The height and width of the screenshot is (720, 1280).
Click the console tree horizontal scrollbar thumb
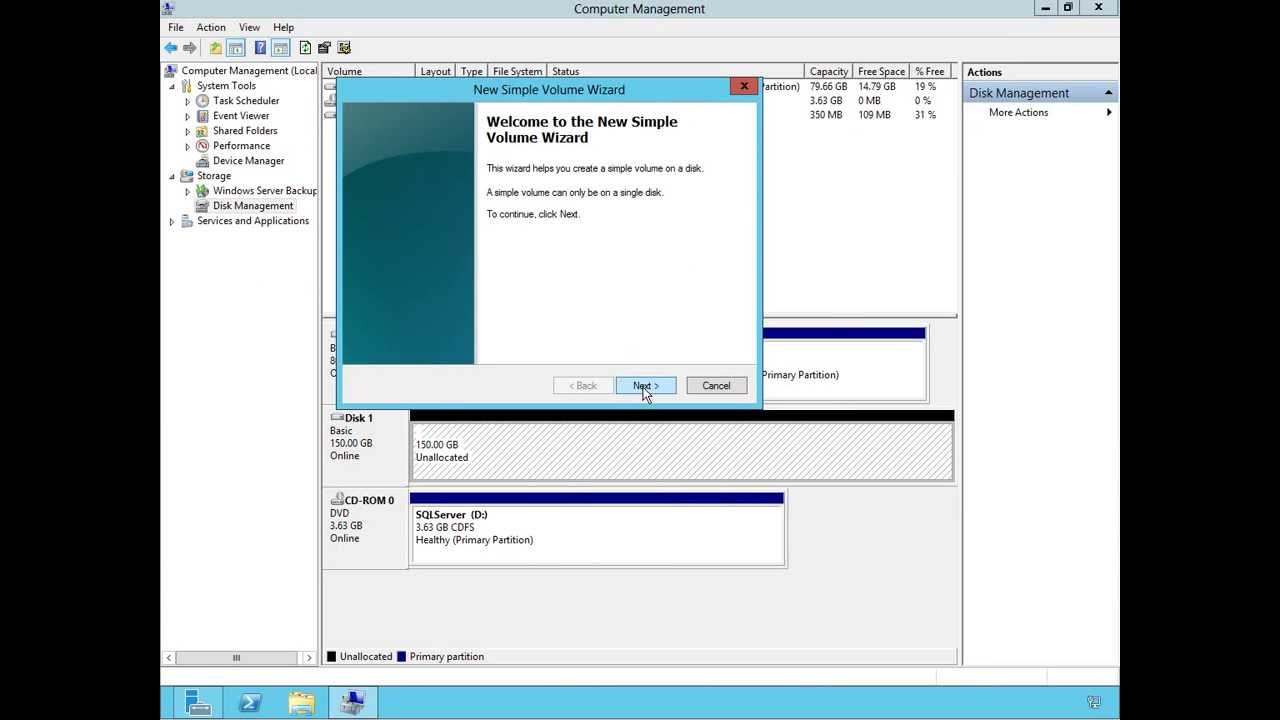point(236,658)
